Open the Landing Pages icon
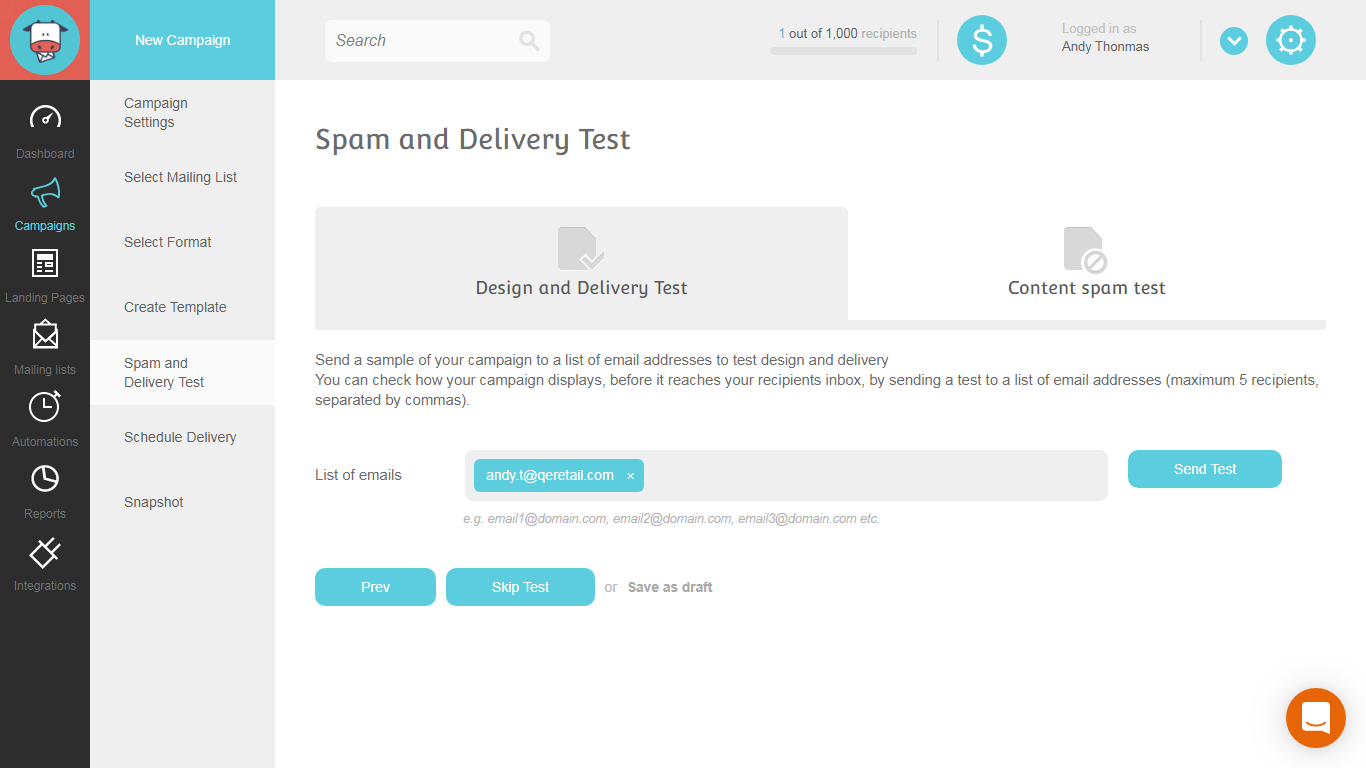 coord(45,263)
